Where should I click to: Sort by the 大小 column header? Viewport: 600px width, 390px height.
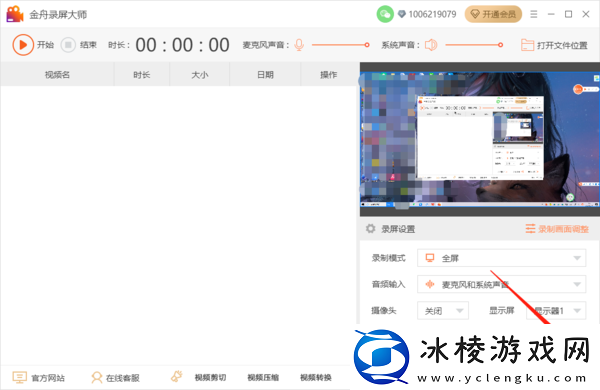(200, 75)
